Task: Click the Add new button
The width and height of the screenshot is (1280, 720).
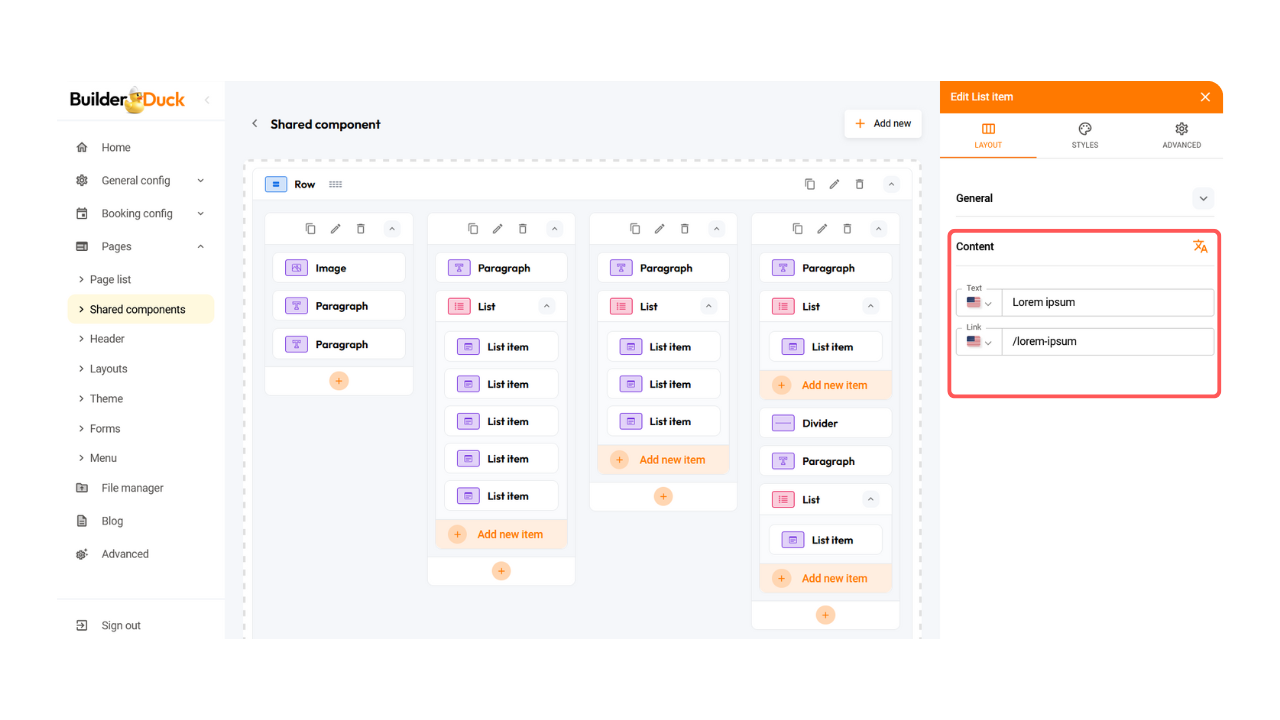Action: [882, 124]
